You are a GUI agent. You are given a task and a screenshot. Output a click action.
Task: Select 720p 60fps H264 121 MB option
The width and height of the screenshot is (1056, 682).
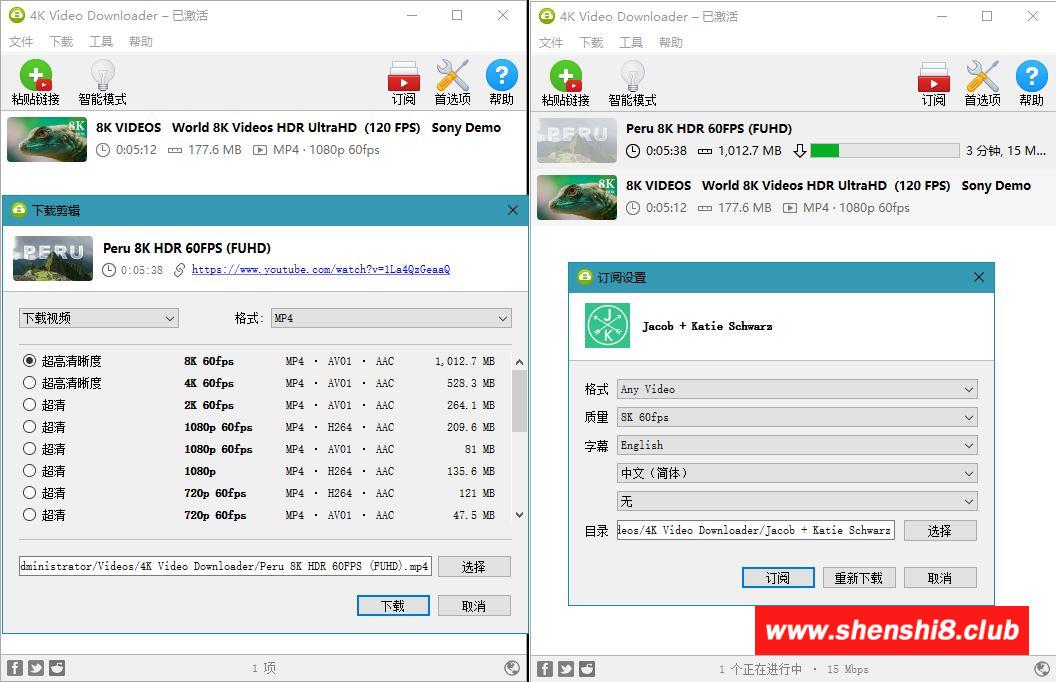pos(29,492)
